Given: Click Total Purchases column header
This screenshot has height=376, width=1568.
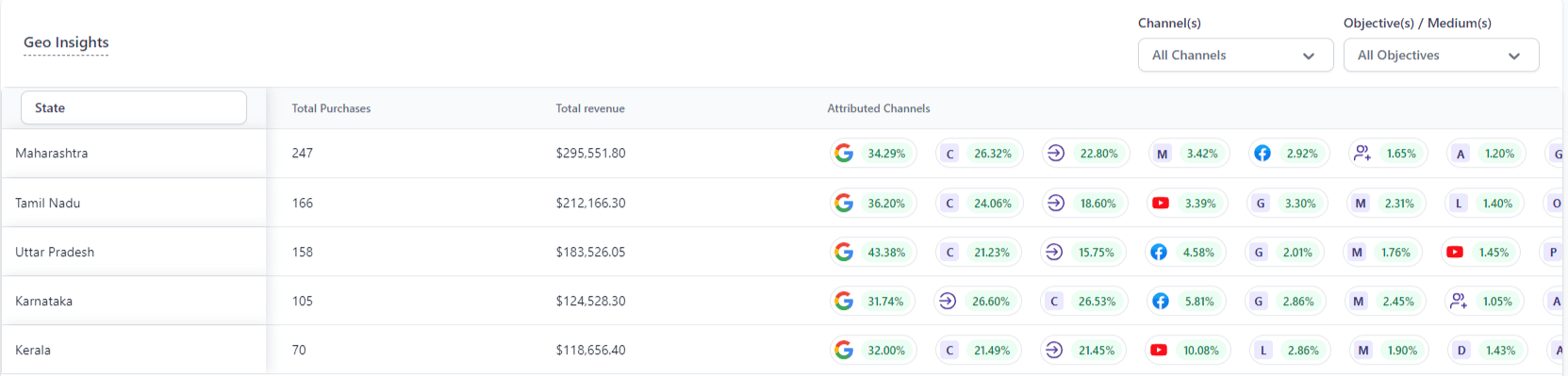Looking at the screenshot, I should tap(331, 108).
